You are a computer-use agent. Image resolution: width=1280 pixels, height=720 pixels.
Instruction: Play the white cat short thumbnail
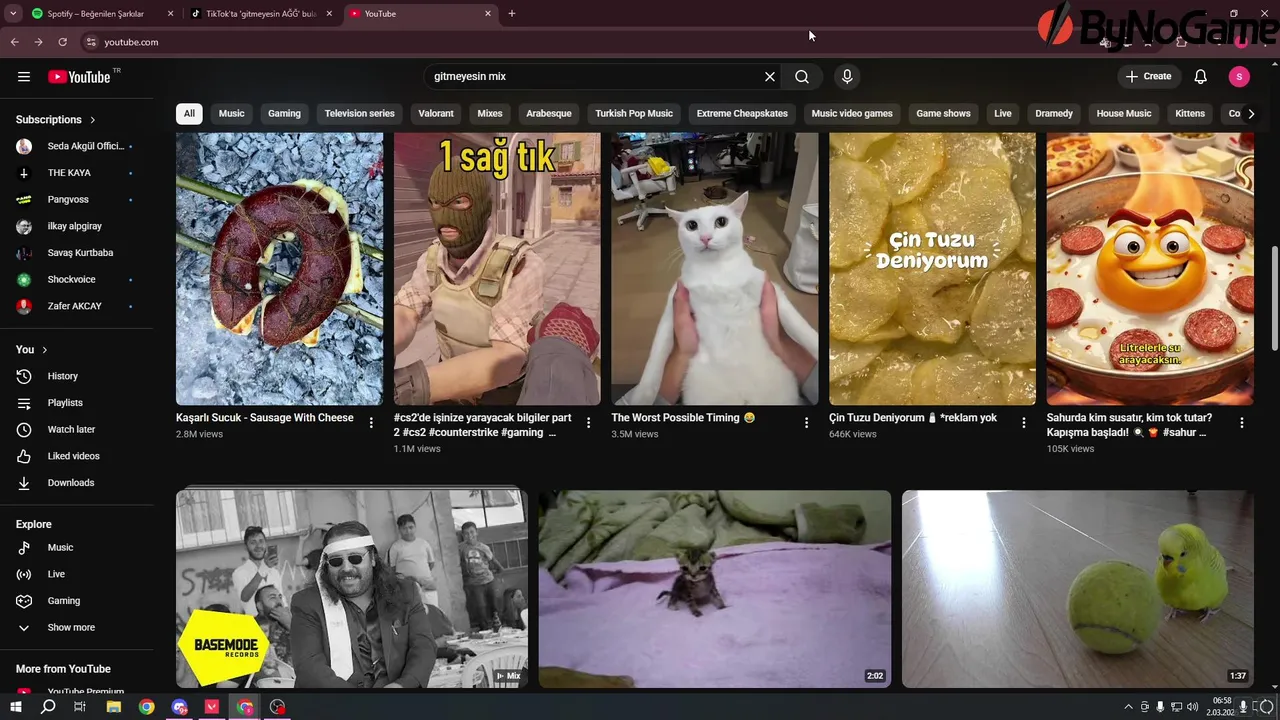(715, 269)
